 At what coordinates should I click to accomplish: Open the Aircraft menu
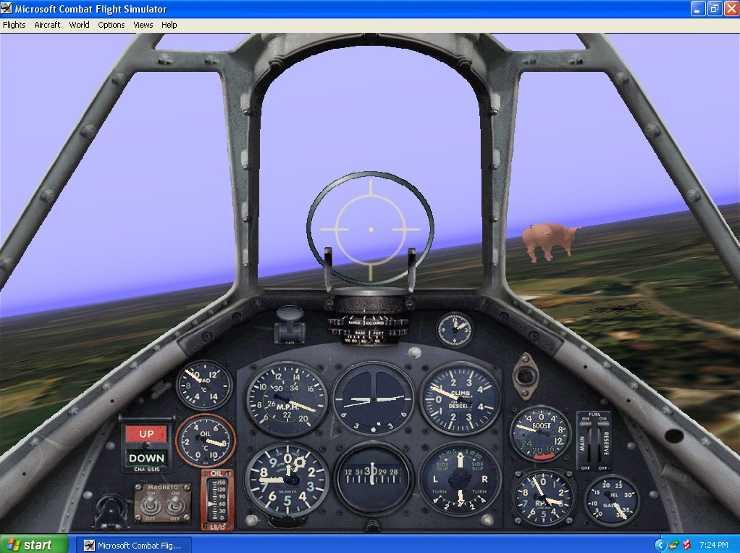tap(47, 25)
